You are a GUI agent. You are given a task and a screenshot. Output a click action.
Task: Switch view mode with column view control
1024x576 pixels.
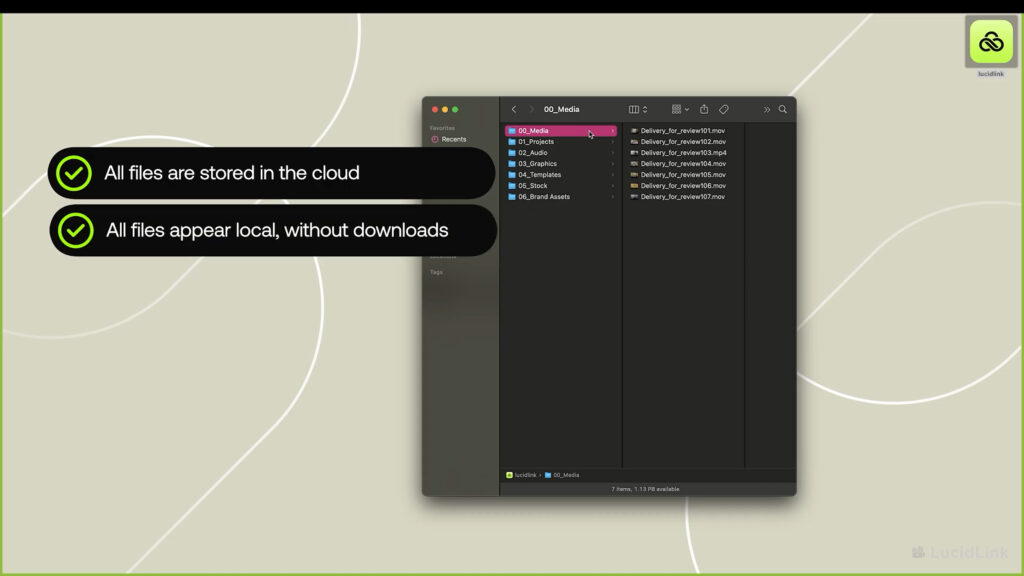[x=637, y=109]
